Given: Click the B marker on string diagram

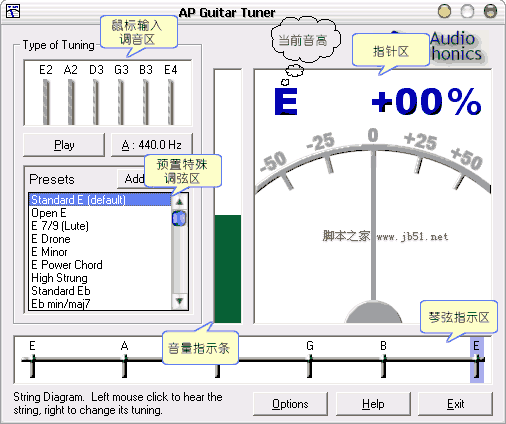Looking at the screenshot, I should coord(384,361).
